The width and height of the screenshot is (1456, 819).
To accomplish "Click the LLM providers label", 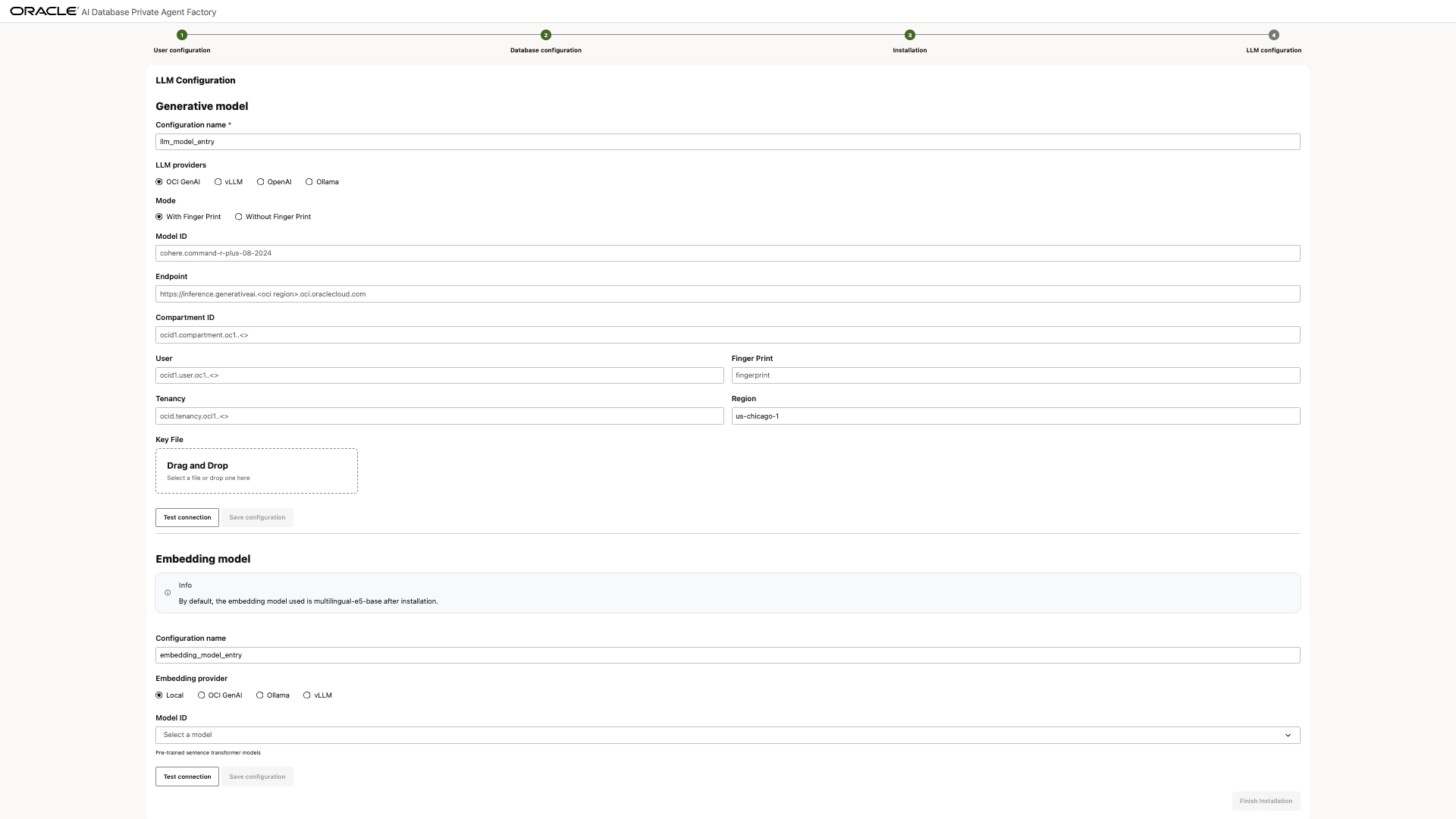I will (x=180, y=165).
